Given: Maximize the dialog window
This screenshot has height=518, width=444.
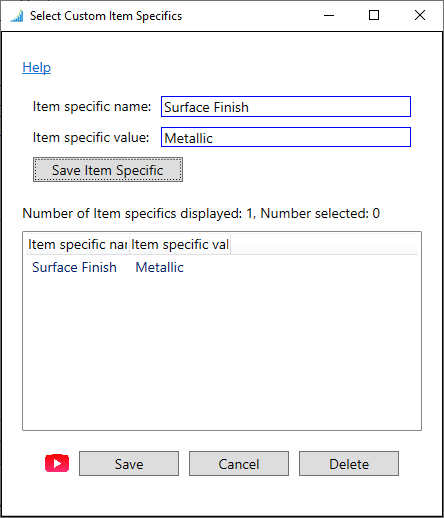Looking at the screenshot, I should click(374, 15).
